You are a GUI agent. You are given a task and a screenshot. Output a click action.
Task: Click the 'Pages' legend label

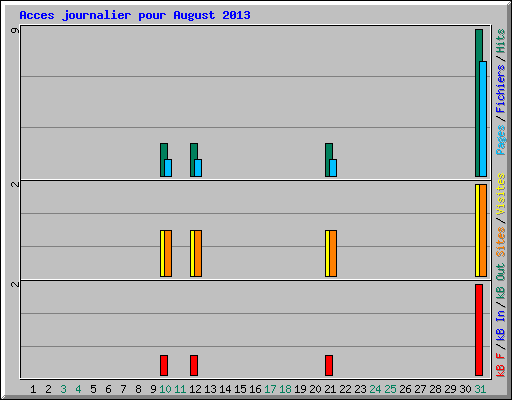click(x=501, y=140)
